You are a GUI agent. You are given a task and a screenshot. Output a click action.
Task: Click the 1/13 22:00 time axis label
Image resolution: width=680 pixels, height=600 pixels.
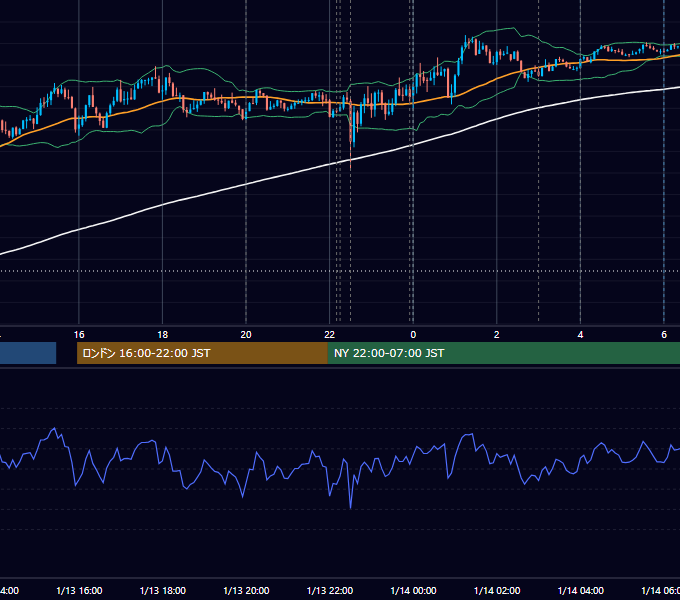pyautogui.click(x=330, y=590)
